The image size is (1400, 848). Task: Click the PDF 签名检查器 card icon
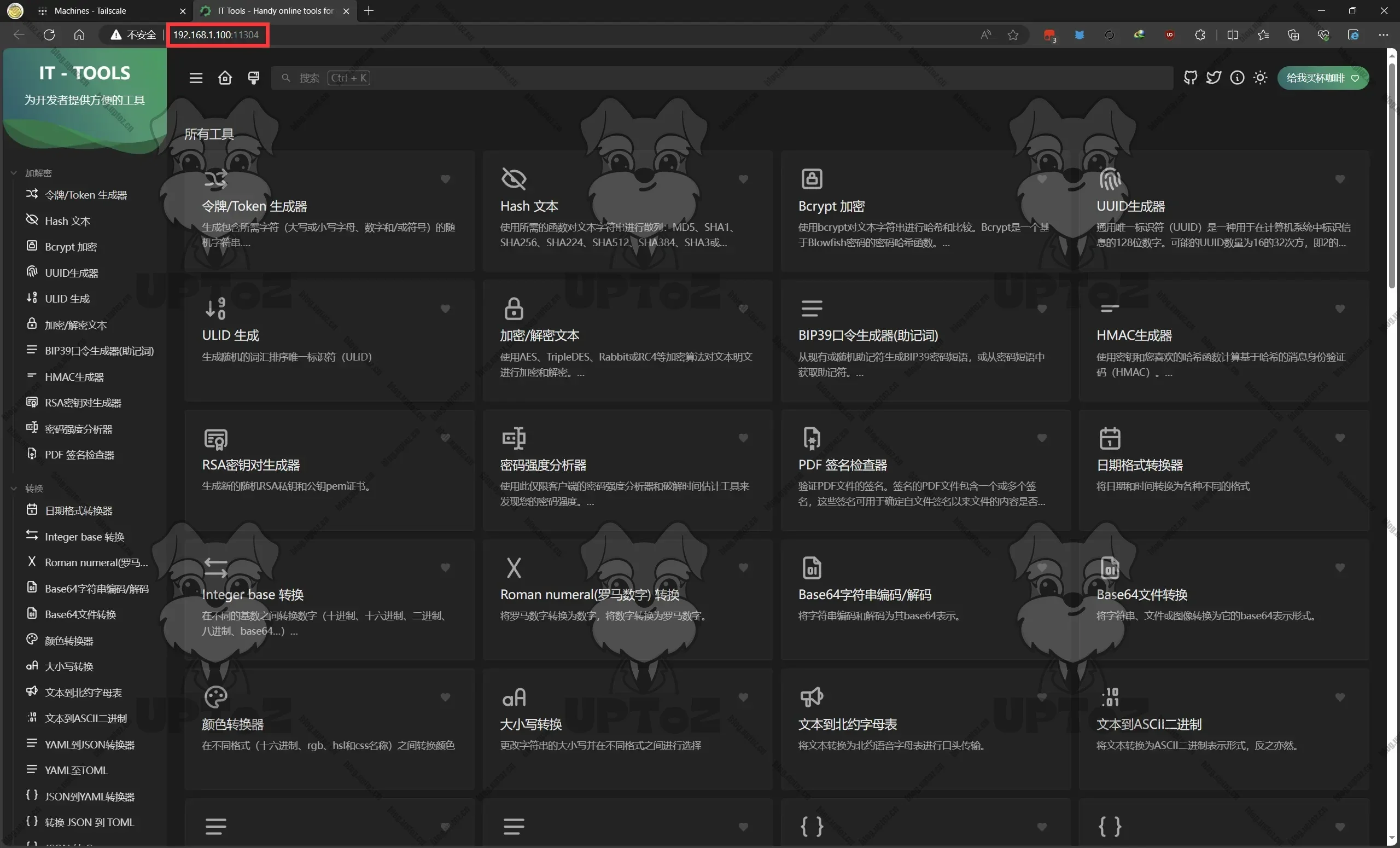coord(812,438)
